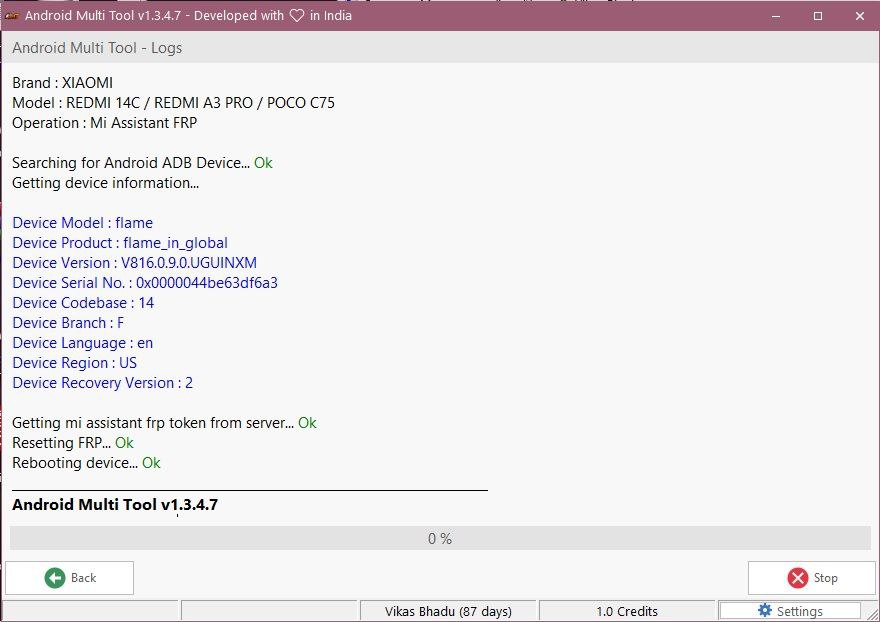Click the 'Vikas Bhadu (87 days)' status entry

[448, 611]
